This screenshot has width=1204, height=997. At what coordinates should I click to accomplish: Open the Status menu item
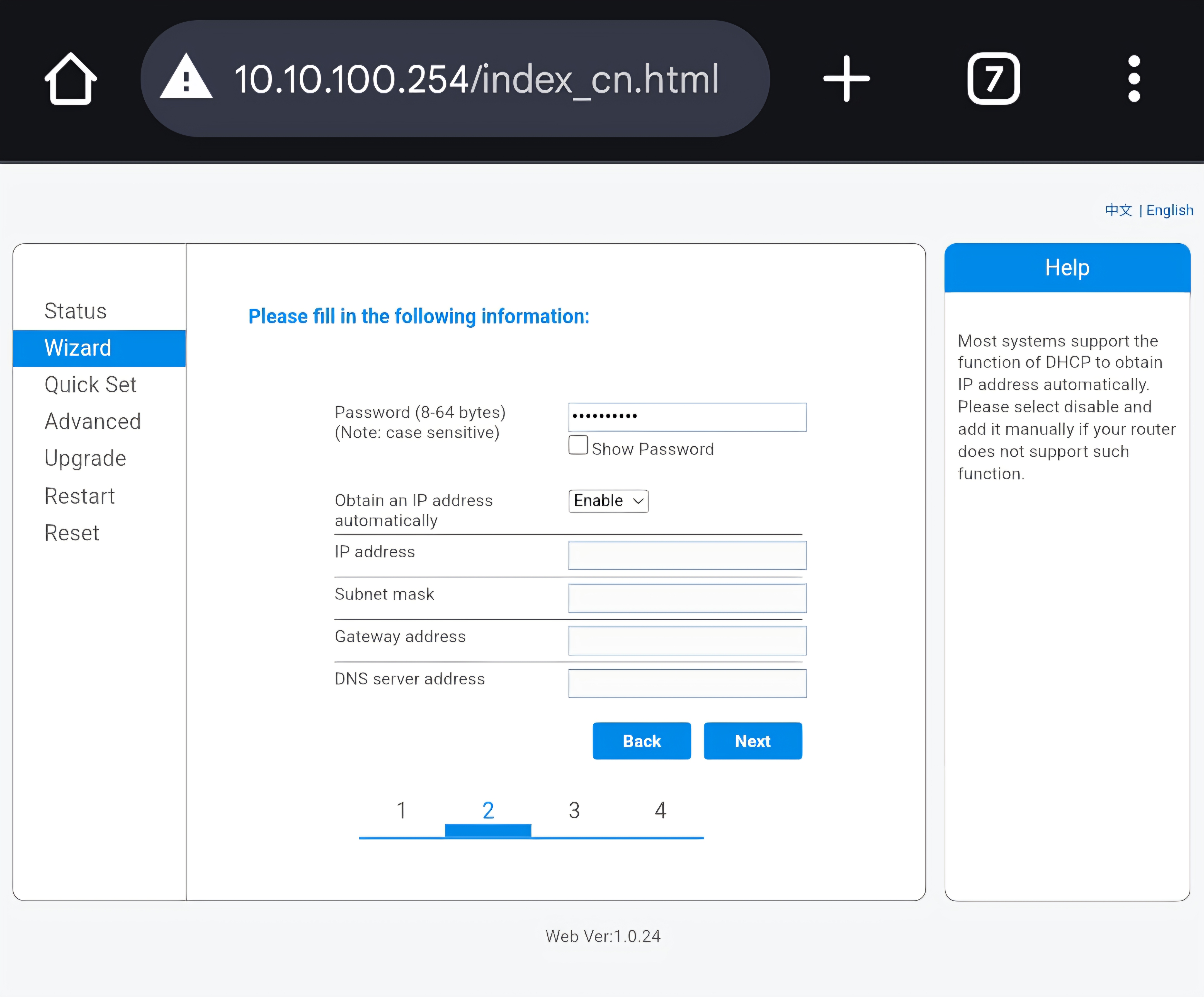(76, 311)
